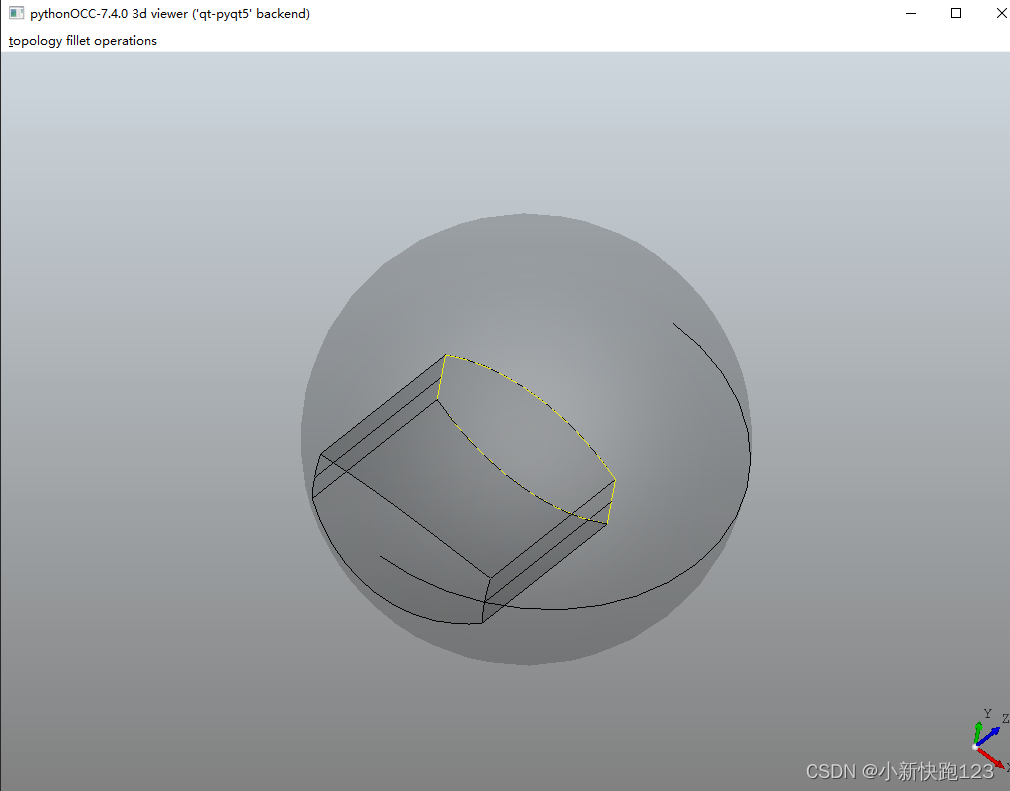
Task: Close the pythonOCC viewer window
Action: [1001, 14]
